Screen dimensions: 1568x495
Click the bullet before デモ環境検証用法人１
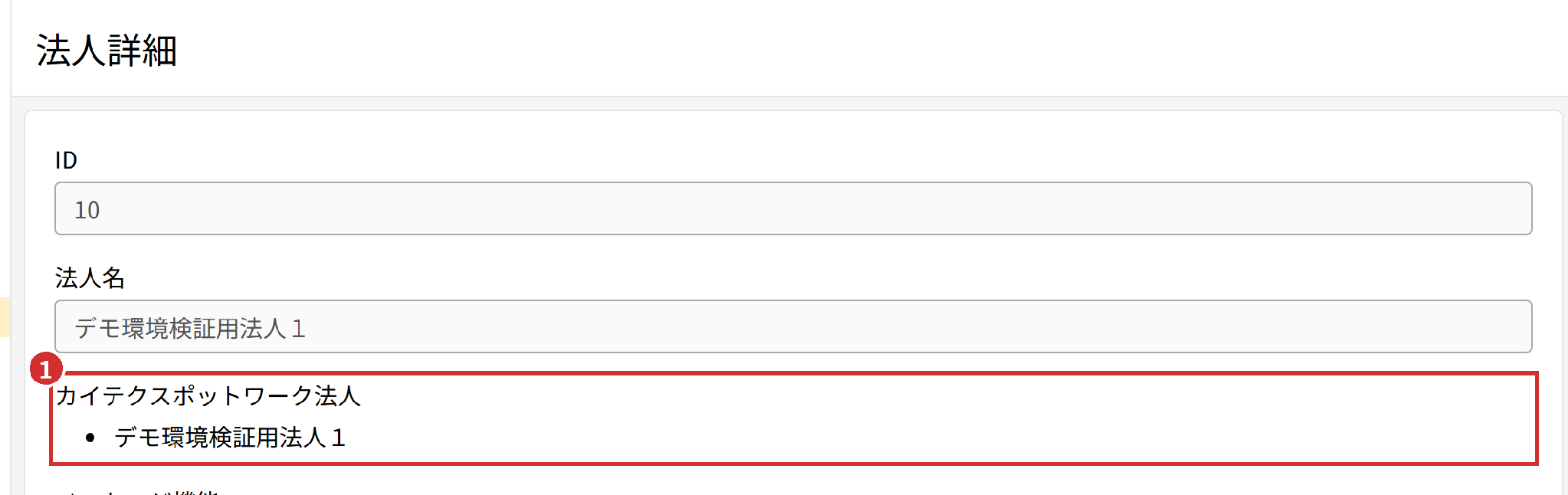coord(90,438)
